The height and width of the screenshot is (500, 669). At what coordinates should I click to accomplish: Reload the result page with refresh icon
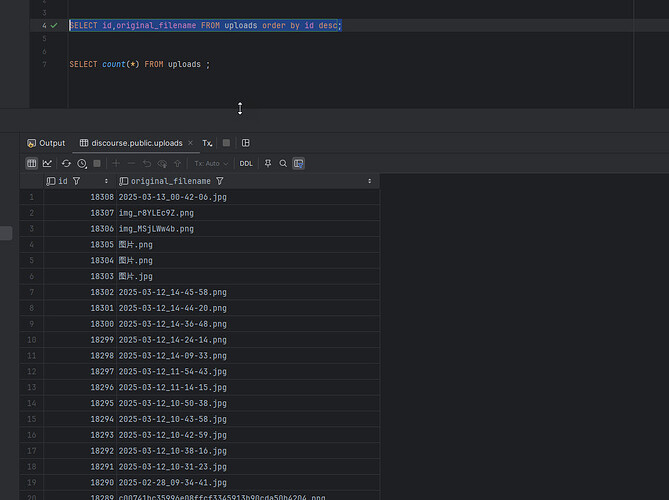[x=66, y=163]
